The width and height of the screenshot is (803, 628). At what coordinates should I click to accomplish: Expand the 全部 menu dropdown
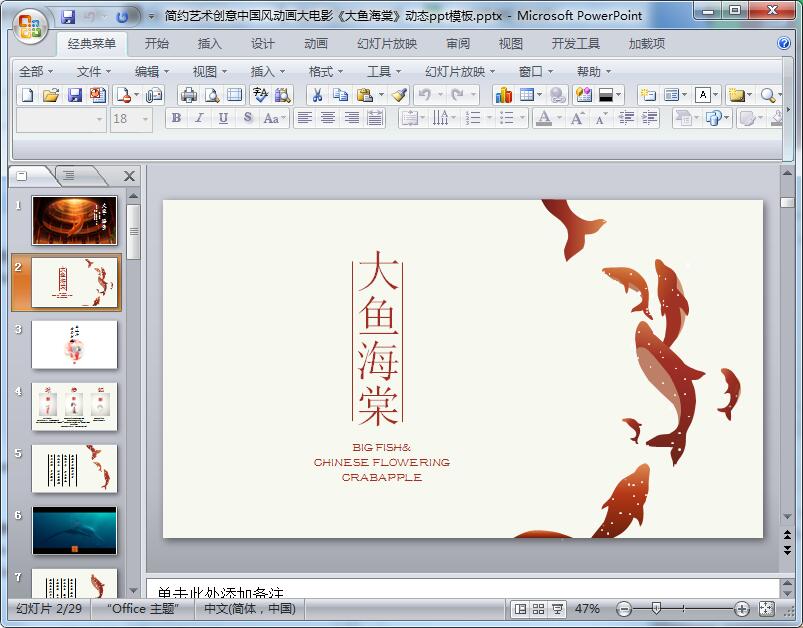pos(36,72)
